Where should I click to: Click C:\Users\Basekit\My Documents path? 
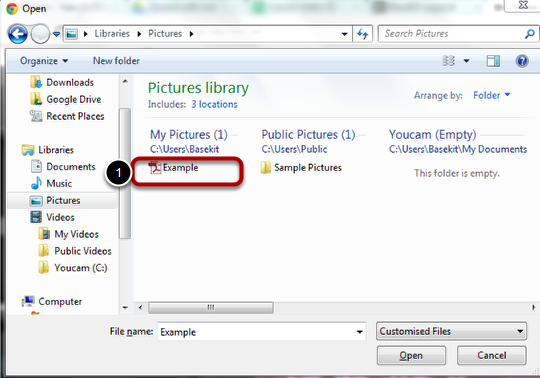point(458,149)
